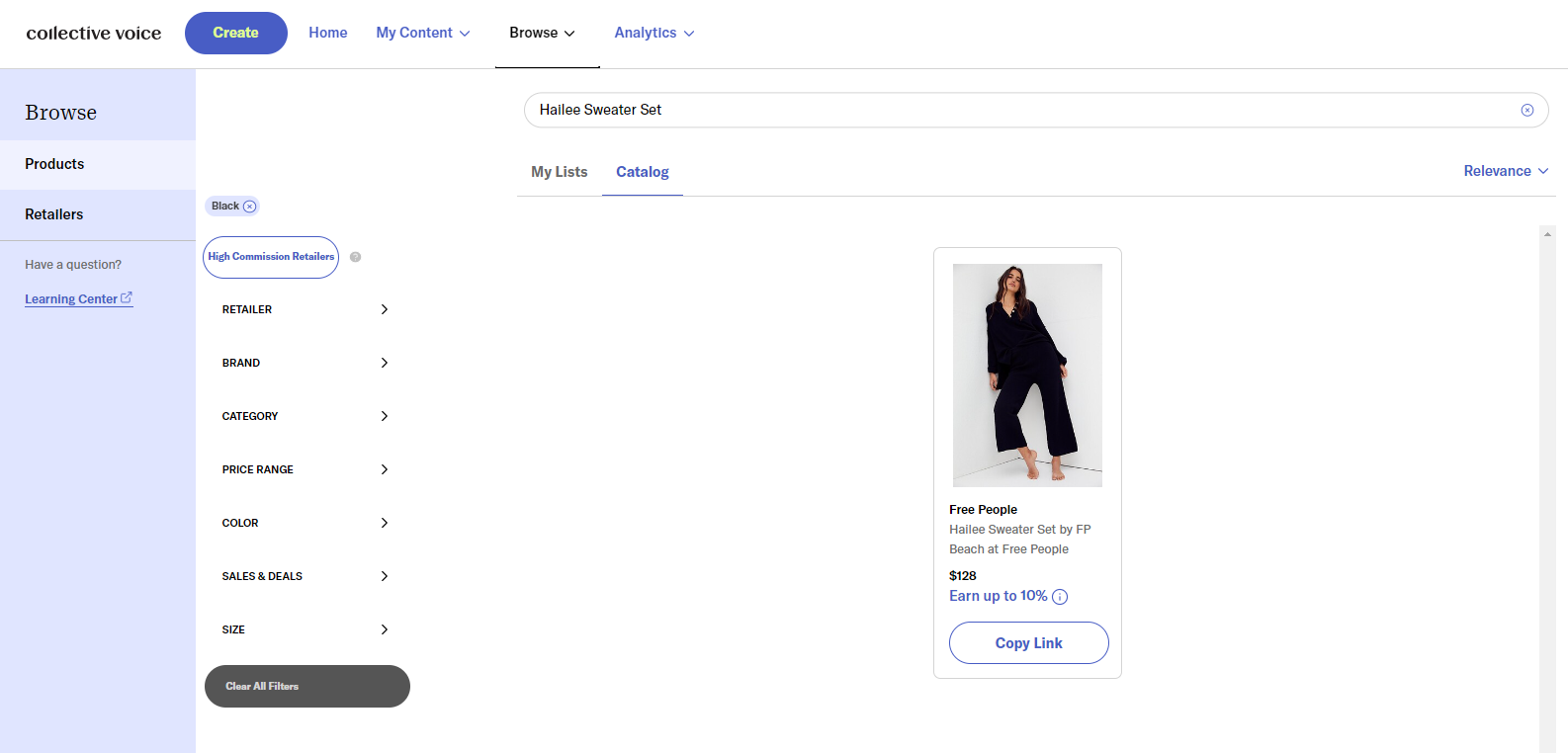1568x753 pixels.
Task: Click the Earn up to 10% info icon
Action: click(x=1060, y=597)
